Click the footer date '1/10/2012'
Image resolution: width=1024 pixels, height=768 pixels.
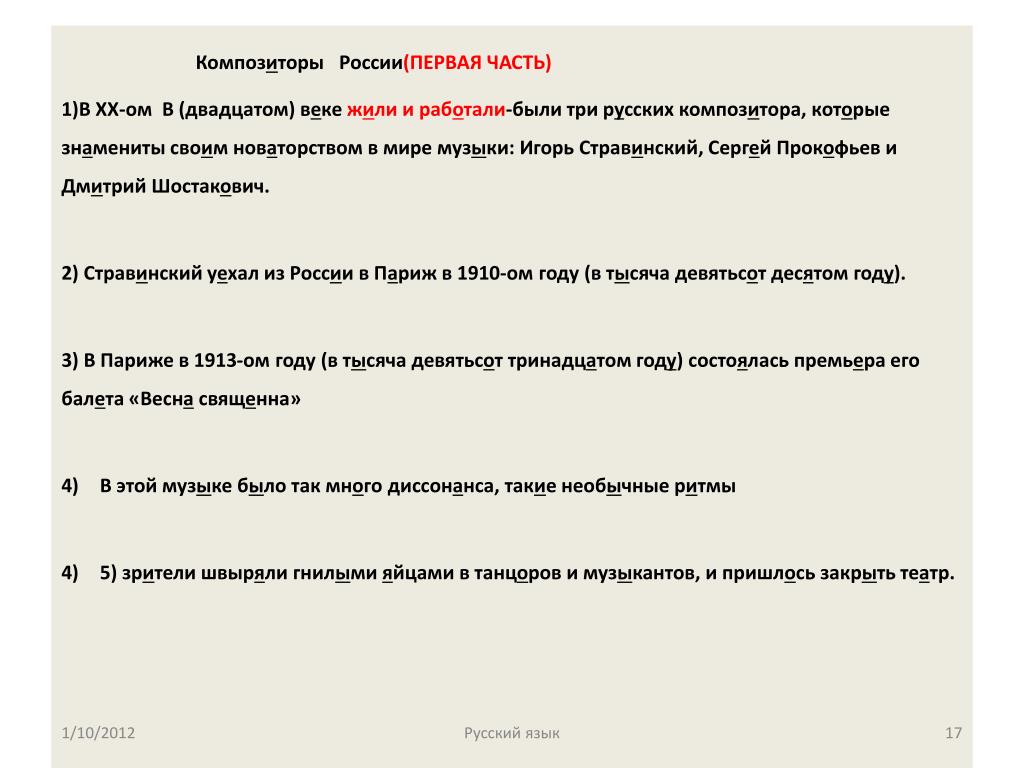(98, 733)
